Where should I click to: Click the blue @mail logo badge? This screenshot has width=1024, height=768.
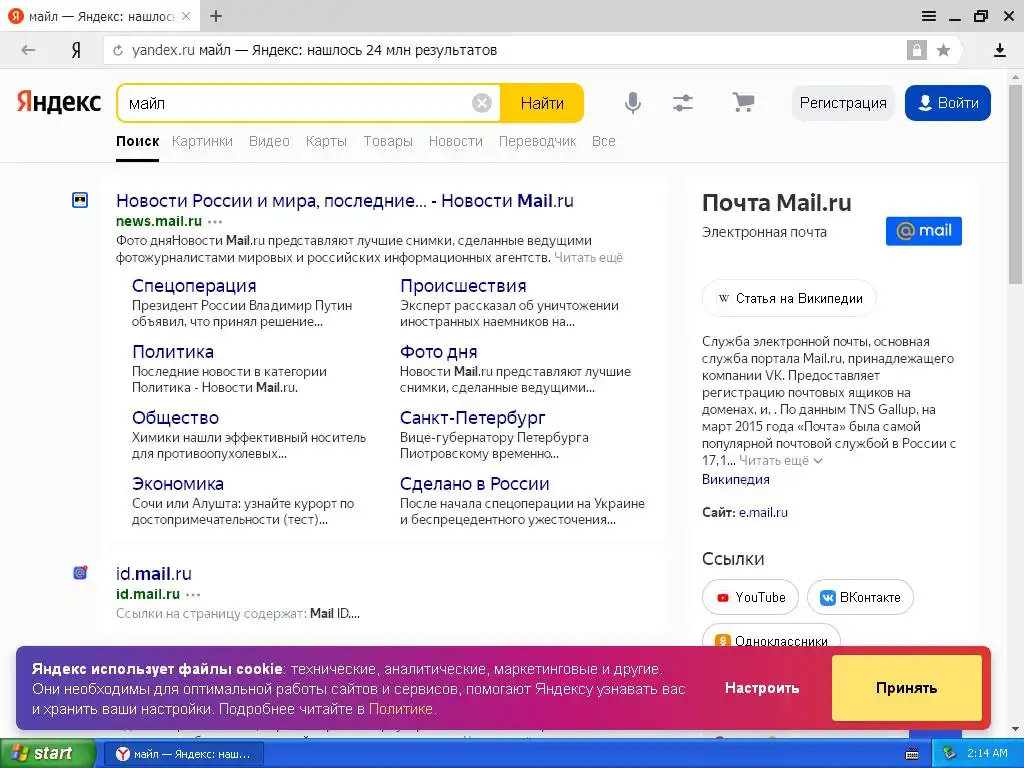(x=923, y=231)
